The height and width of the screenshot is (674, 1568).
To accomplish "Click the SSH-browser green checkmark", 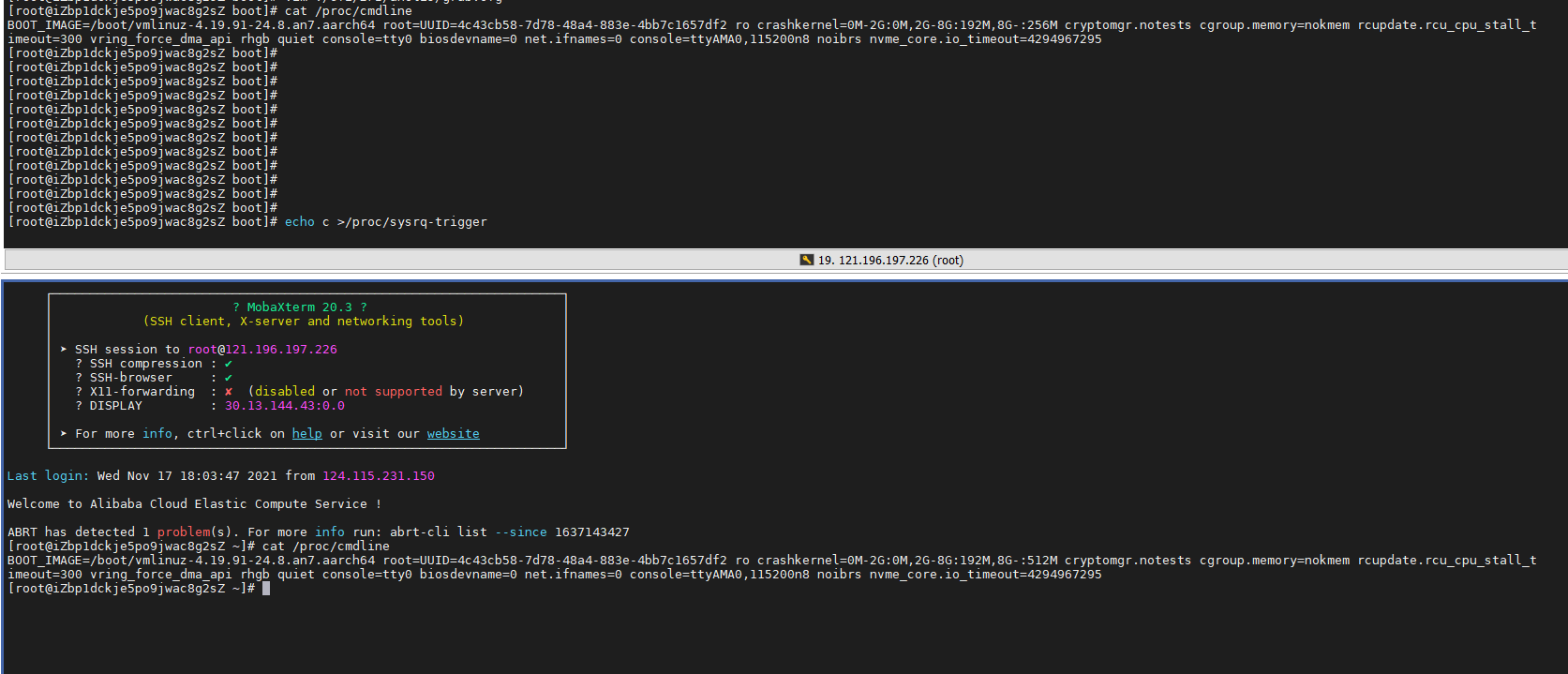I will (x=228, y=378).
